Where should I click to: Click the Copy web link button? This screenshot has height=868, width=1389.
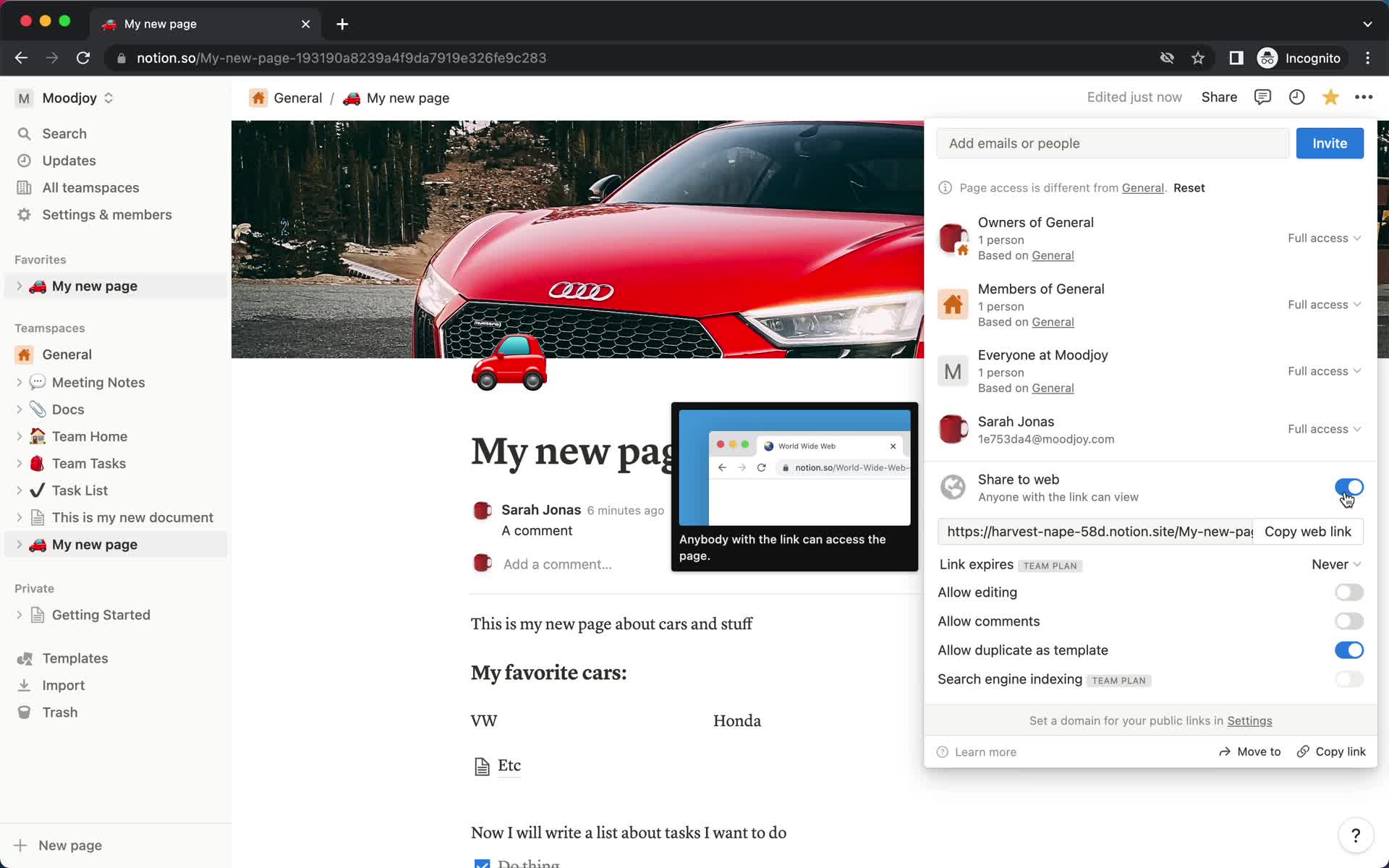coord(1307,530)
